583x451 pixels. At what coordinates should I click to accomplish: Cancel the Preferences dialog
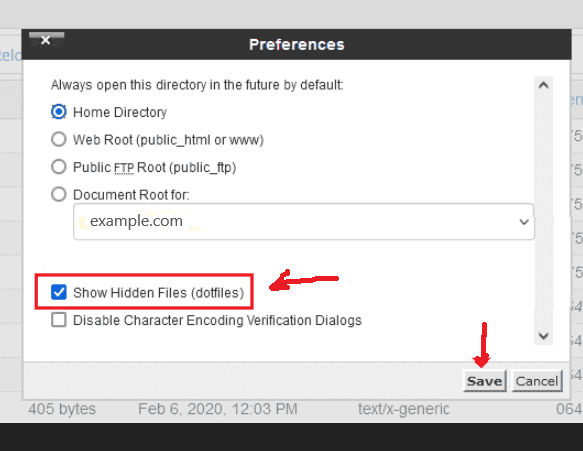click(537, 381)
